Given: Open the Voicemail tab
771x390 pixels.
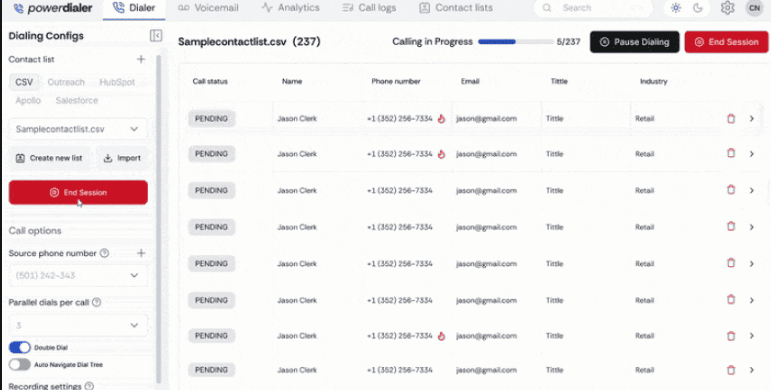Looking at the screenshot, I should click(x=208, y=8).
